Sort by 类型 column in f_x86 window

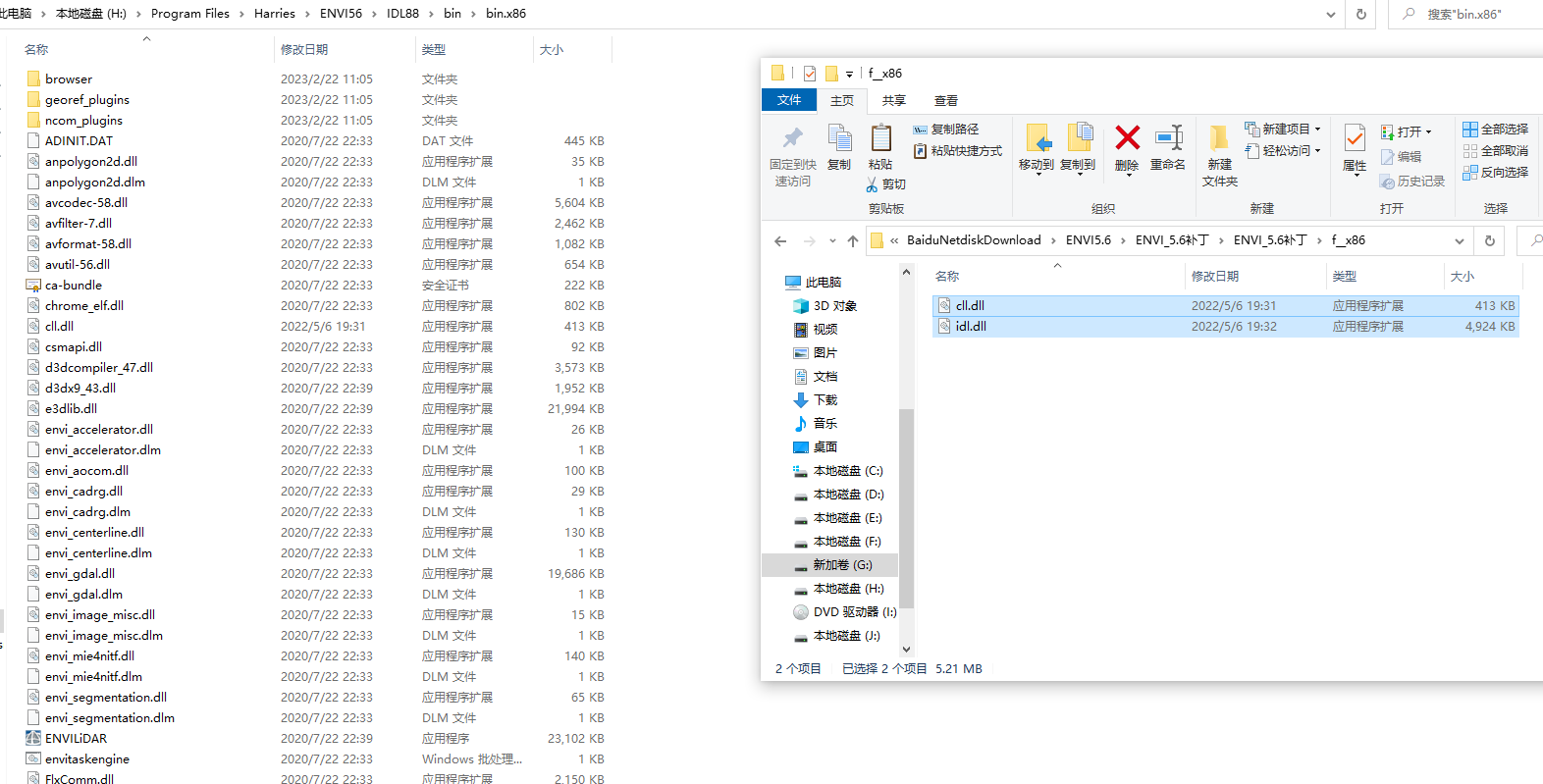tap(1385, 277)
